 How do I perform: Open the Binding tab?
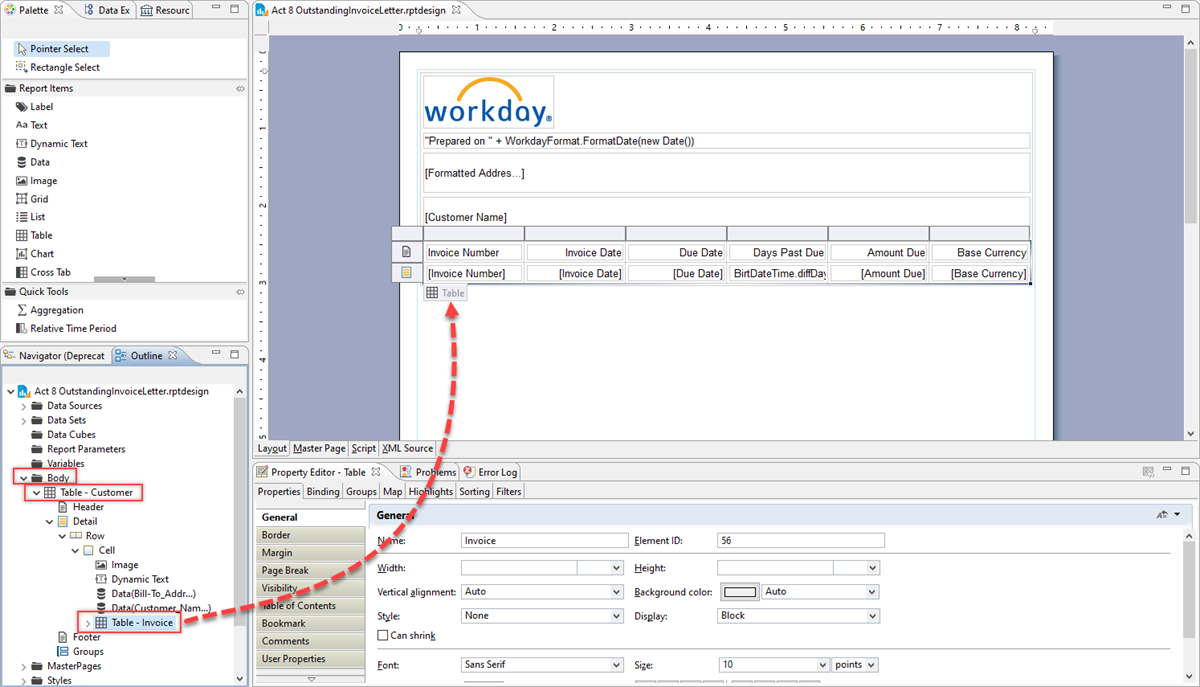point(323,491)
